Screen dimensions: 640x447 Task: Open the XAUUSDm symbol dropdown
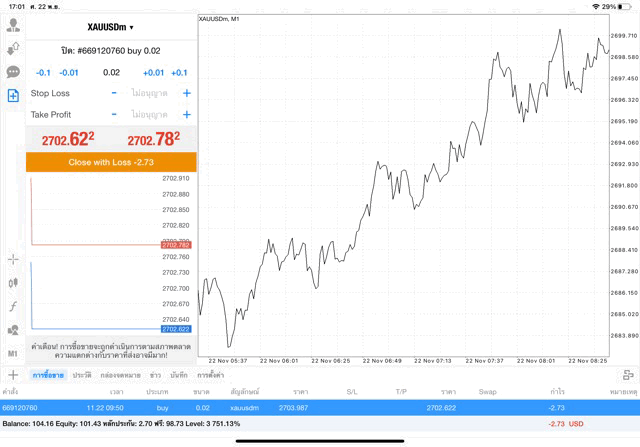coord(110,27)
